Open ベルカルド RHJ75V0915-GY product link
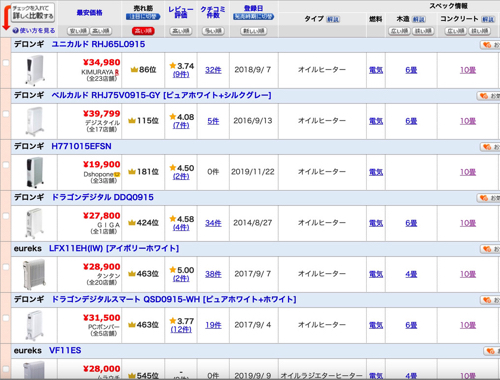 click(x=161, y=95)
